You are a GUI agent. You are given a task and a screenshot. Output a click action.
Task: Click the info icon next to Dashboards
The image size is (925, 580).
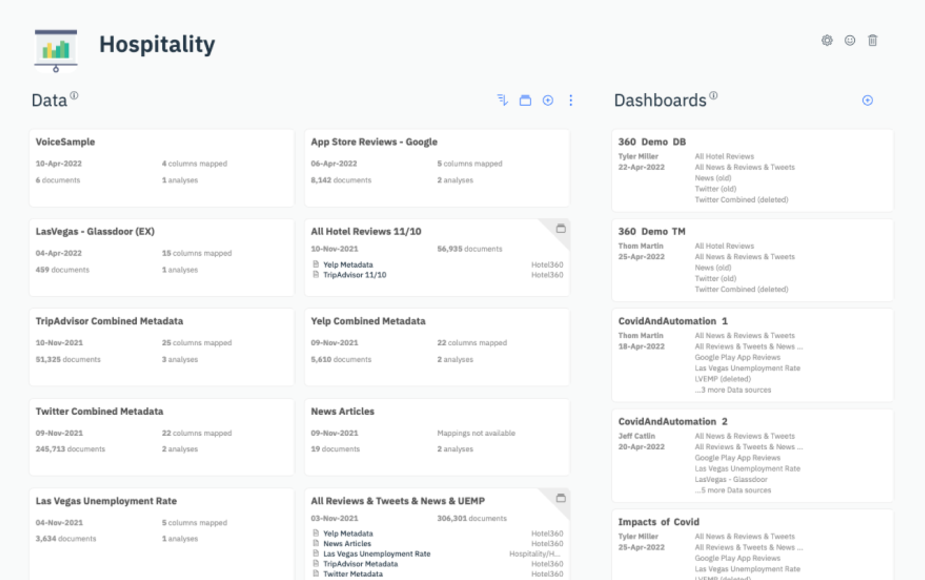pyautogui.click(x=713, y=95)
